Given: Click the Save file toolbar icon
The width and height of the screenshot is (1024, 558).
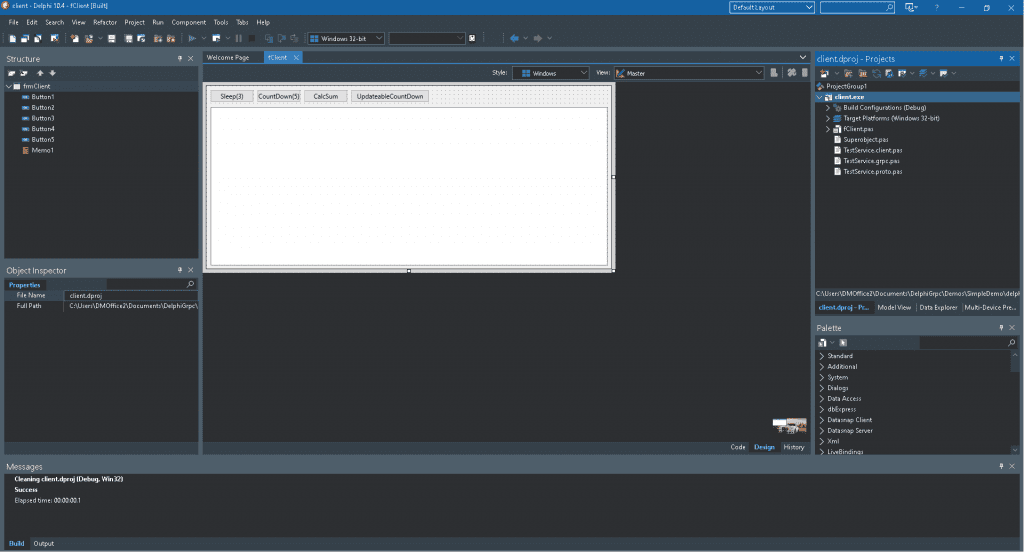Looking at the screenshot, I should coord(112,39).
